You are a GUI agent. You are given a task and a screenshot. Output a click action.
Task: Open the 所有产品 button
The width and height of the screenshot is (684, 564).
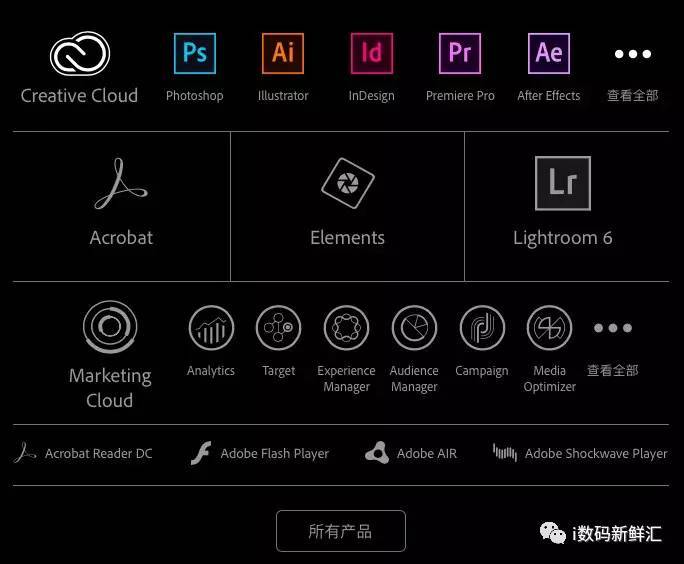point(341,531)
